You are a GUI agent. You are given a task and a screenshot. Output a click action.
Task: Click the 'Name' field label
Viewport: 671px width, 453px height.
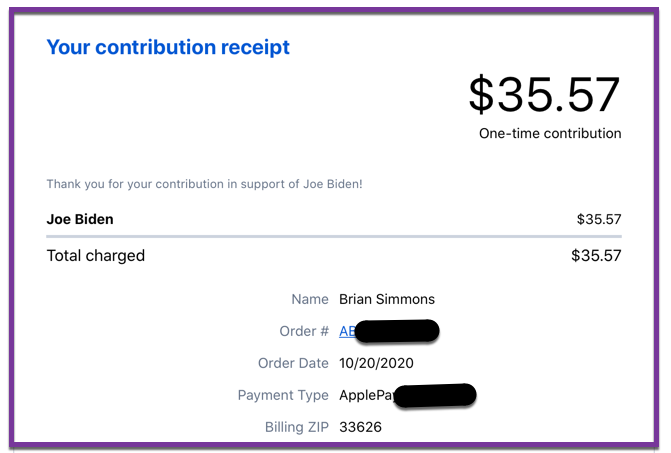tap(310, 299)
